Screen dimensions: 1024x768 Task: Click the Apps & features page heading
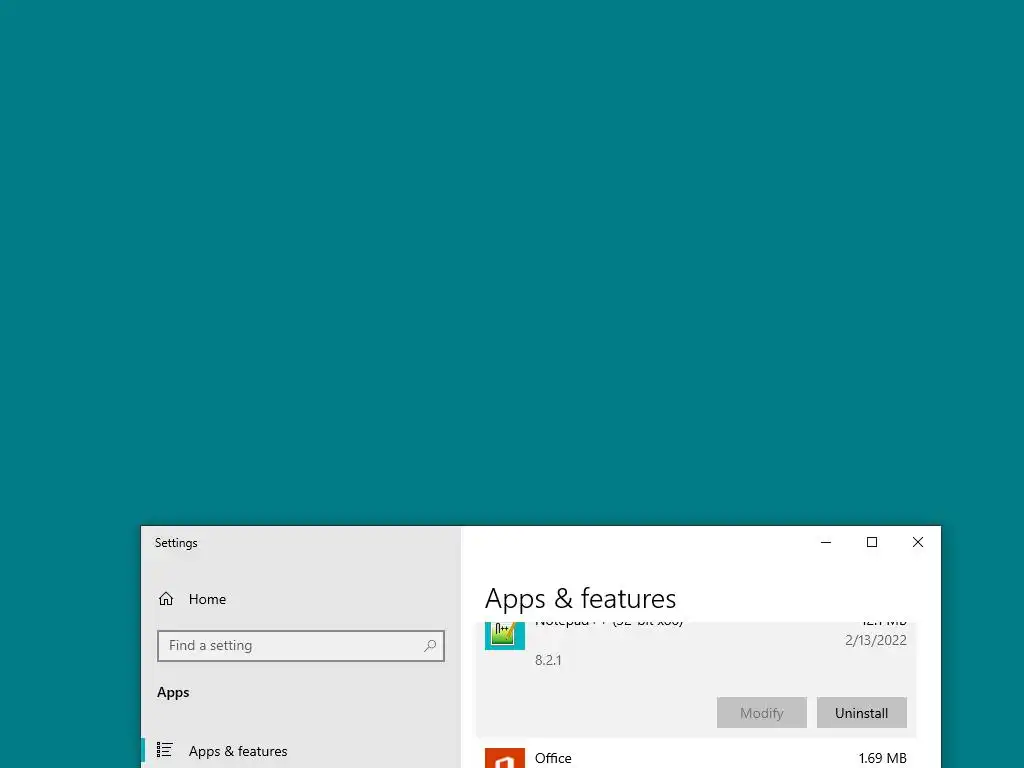(x=580, y=598)
